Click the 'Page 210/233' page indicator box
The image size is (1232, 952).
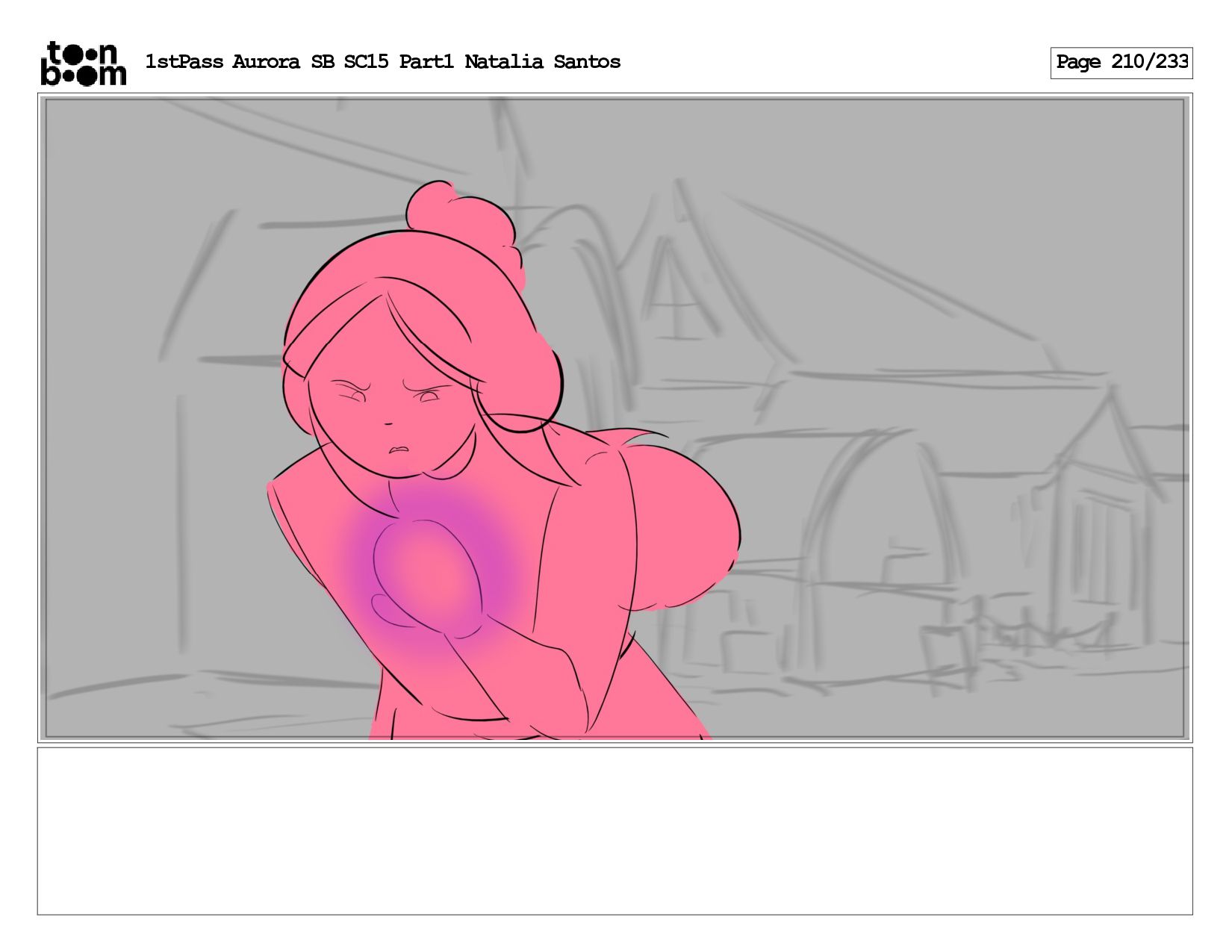click(x=1121, y=63)
